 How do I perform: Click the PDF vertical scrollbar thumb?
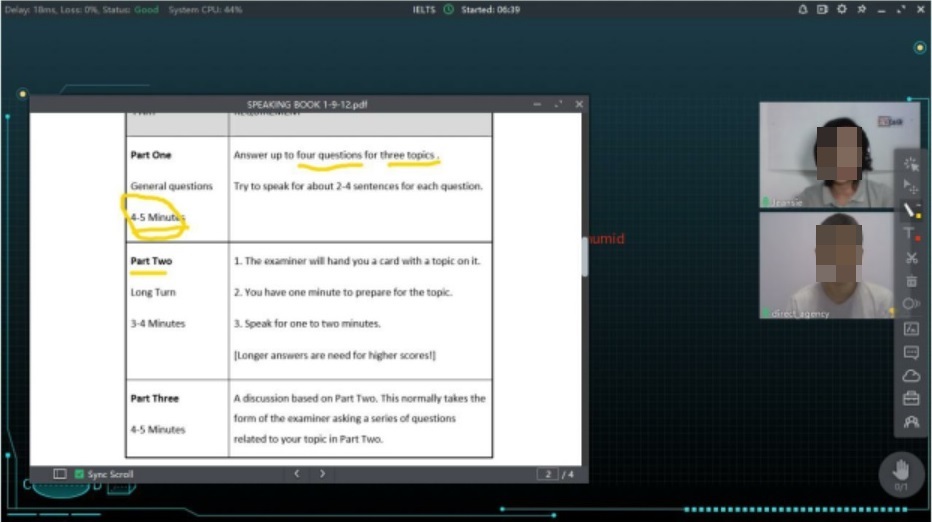pyautogui.click(x=585, y=257)
